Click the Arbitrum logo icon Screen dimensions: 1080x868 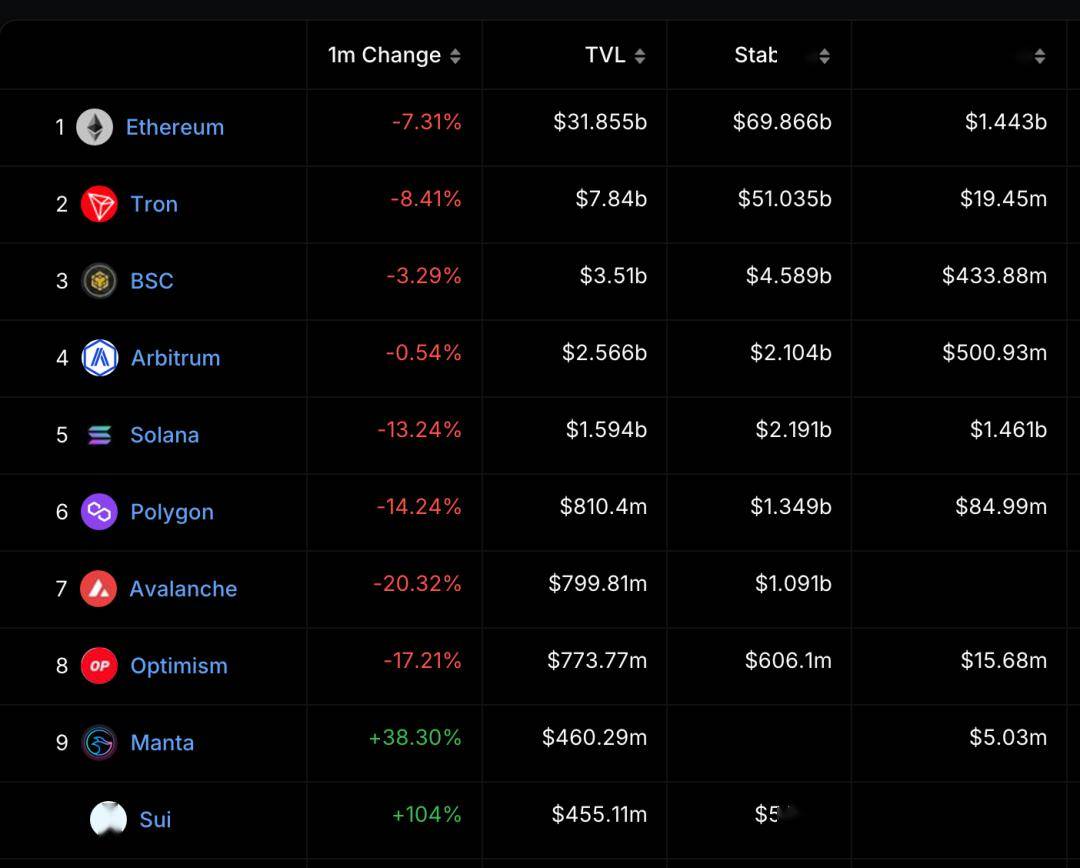(100, 358)
